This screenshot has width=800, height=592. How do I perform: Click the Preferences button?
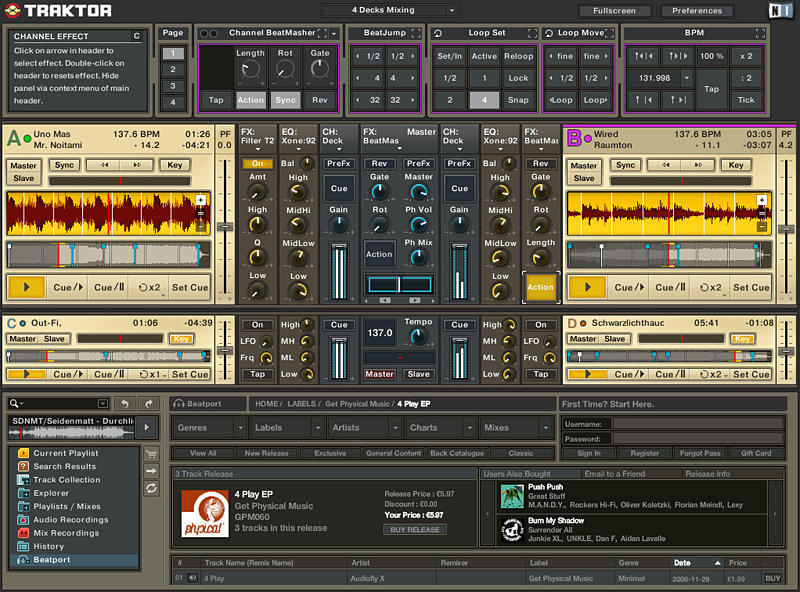pyautogui.click(x=697, y=11)
